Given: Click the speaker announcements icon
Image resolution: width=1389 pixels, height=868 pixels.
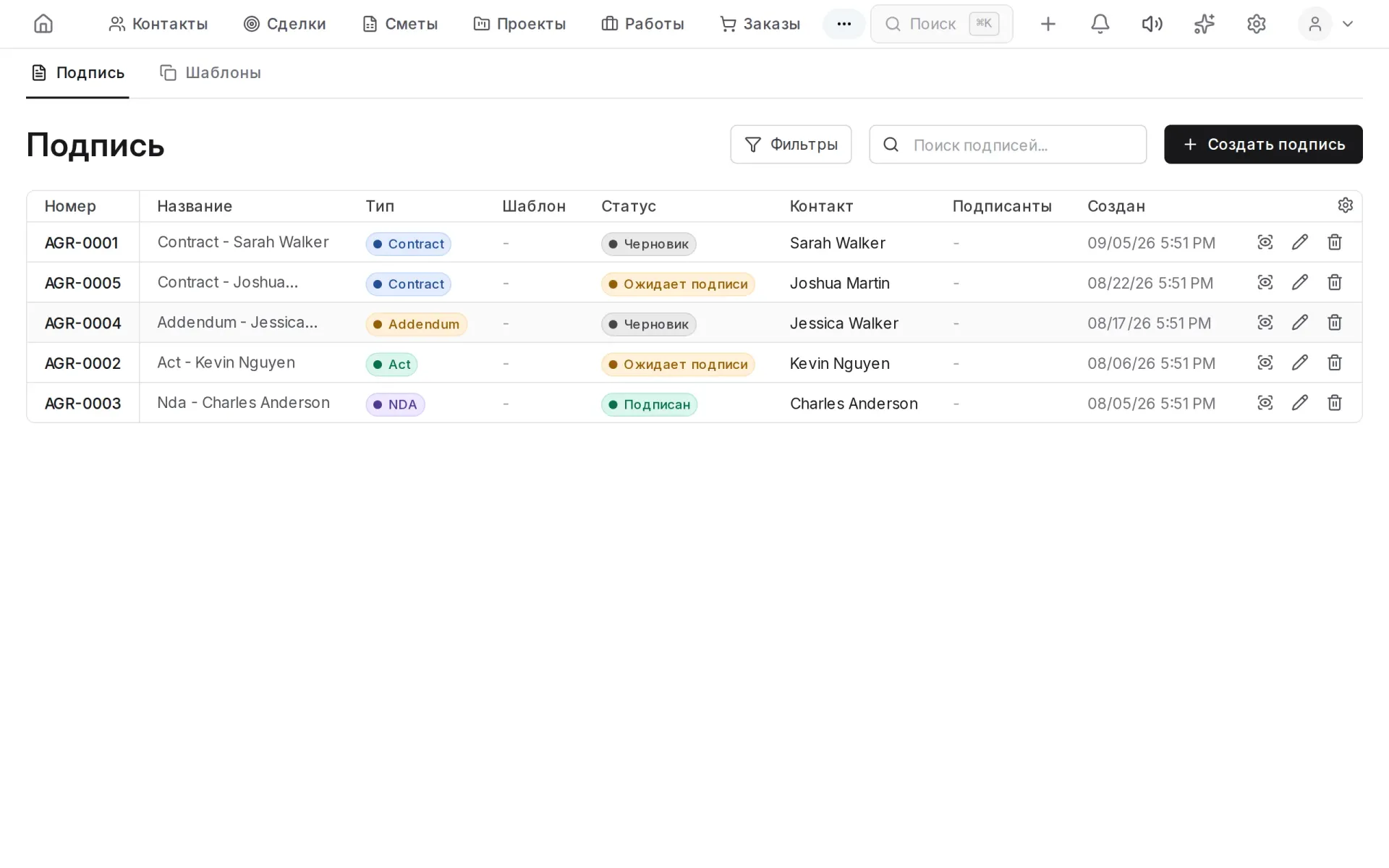Looking at the screenshot, I should point(1152,24).
